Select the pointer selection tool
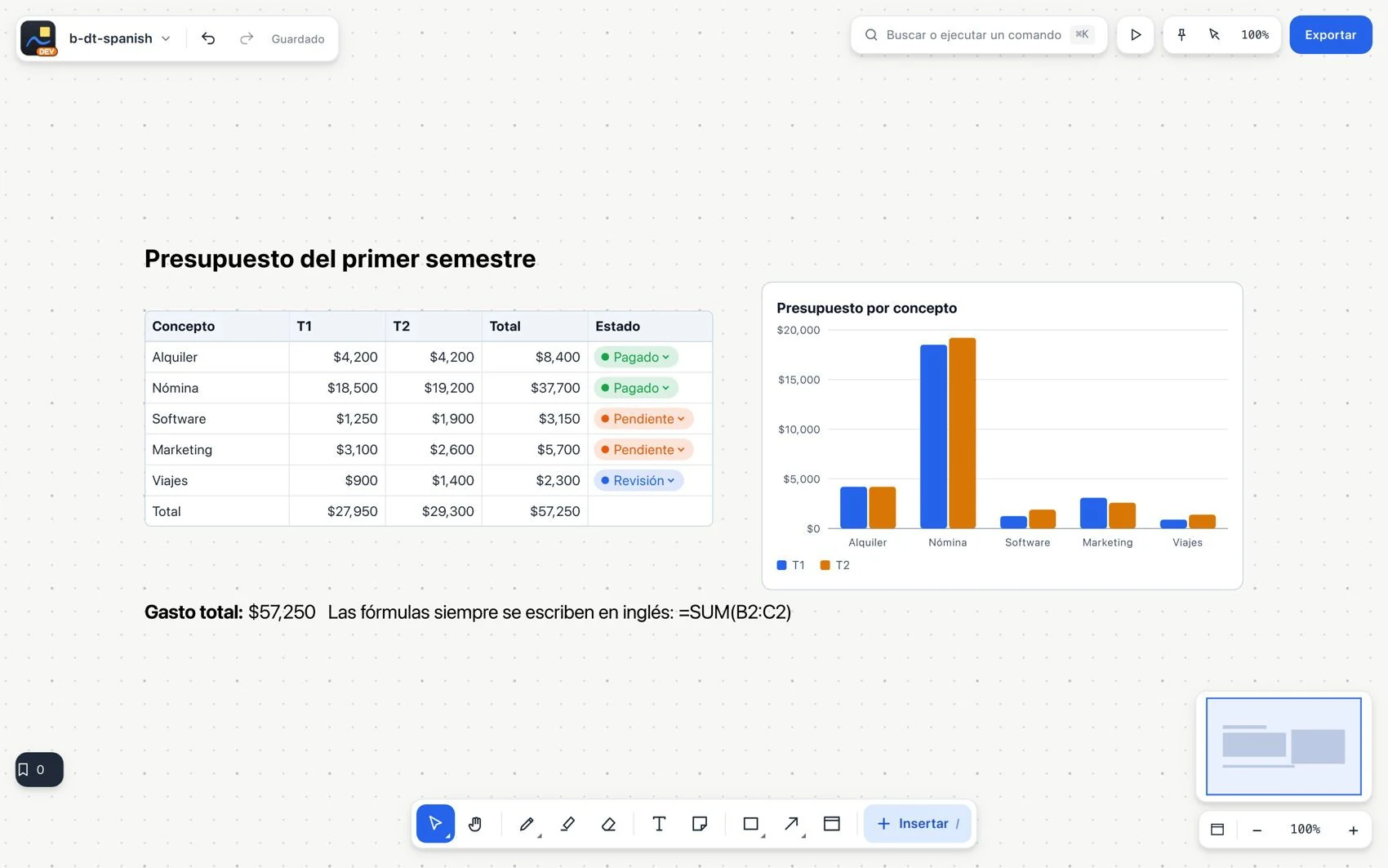Image resolution: width=1388 pixels, height=868 pixels. point(435,824)
